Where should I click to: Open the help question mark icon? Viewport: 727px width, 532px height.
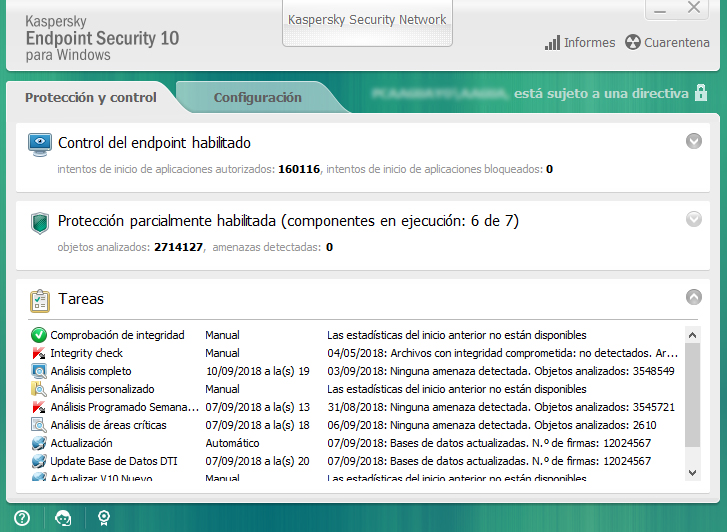point(22,518)
